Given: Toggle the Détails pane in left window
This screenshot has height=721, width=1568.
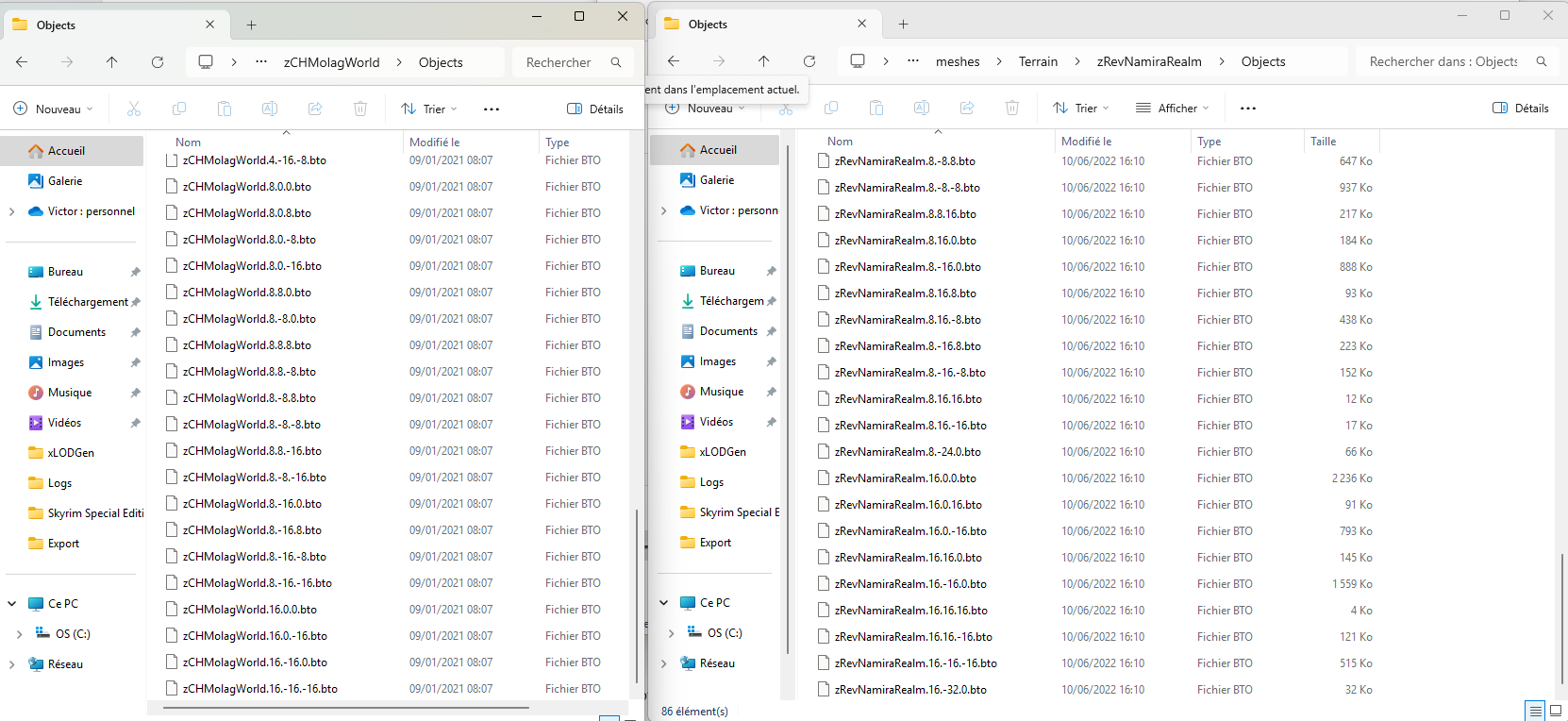Looking at the screenshot, I should [595, 109].
